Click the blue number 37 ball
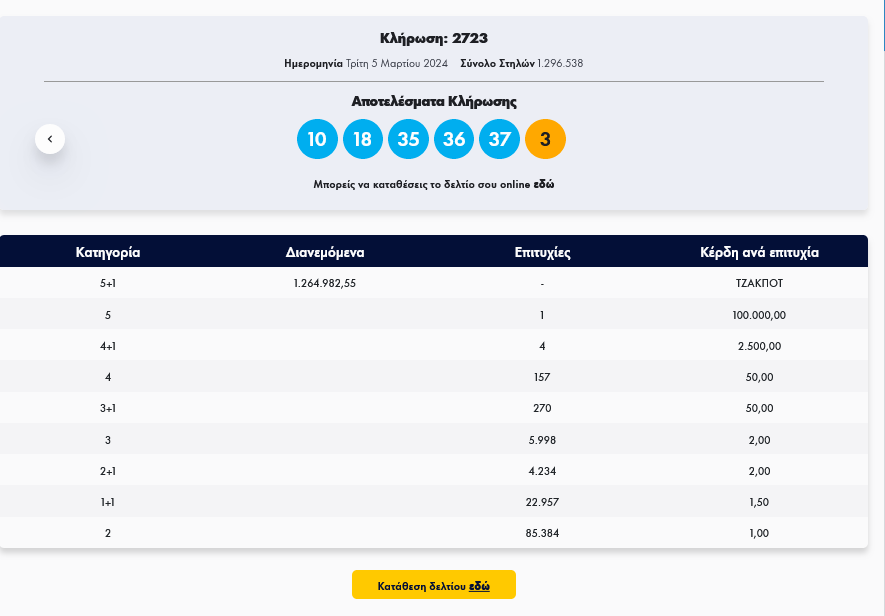This screenshot has width=885, height=616. coord(500,139)
